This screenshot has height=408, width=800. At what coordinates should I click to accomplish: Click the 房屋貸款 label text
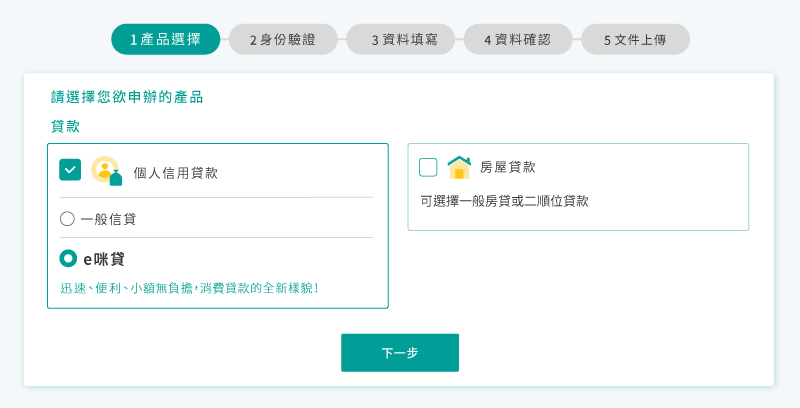click(x=508, y=167)
